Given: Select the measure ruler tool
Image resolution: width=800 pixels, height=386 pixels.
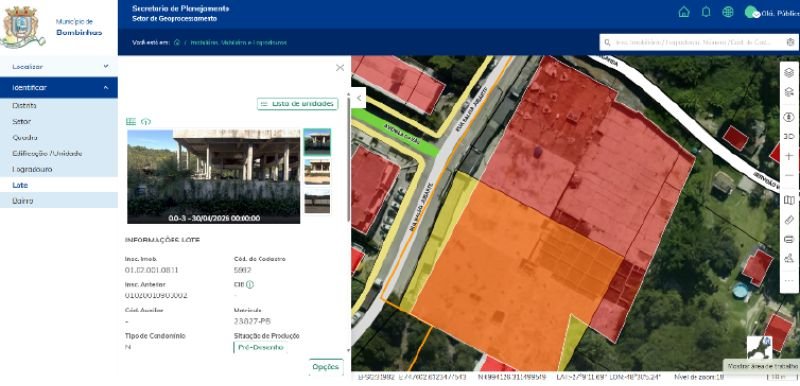Looking at the screenshot, I should [x=789, y=220].
